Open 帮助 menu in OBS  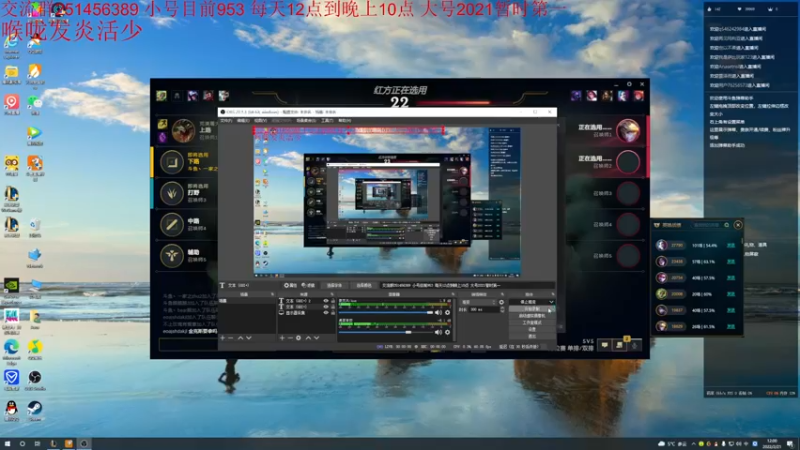[x=344, y=120]
